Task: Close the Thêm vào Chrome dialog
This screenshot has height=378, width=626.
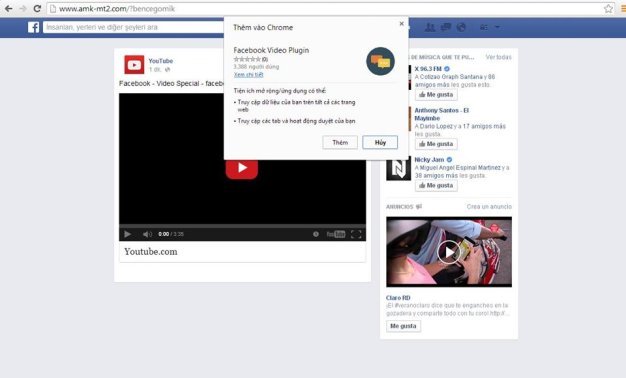Action: pyautogui.click(x=402, y=24)
